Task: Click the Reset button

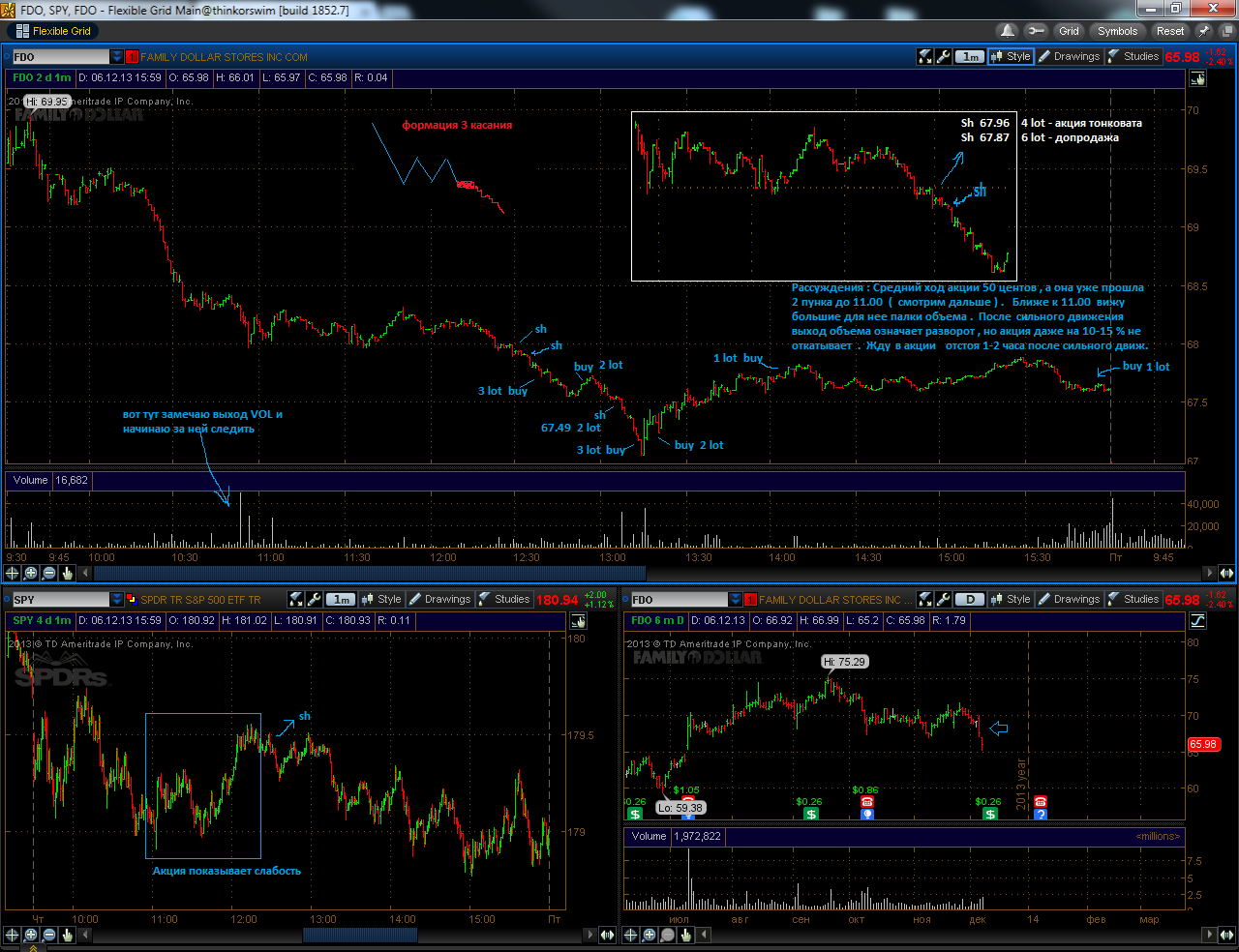Action: point(1170,31)
